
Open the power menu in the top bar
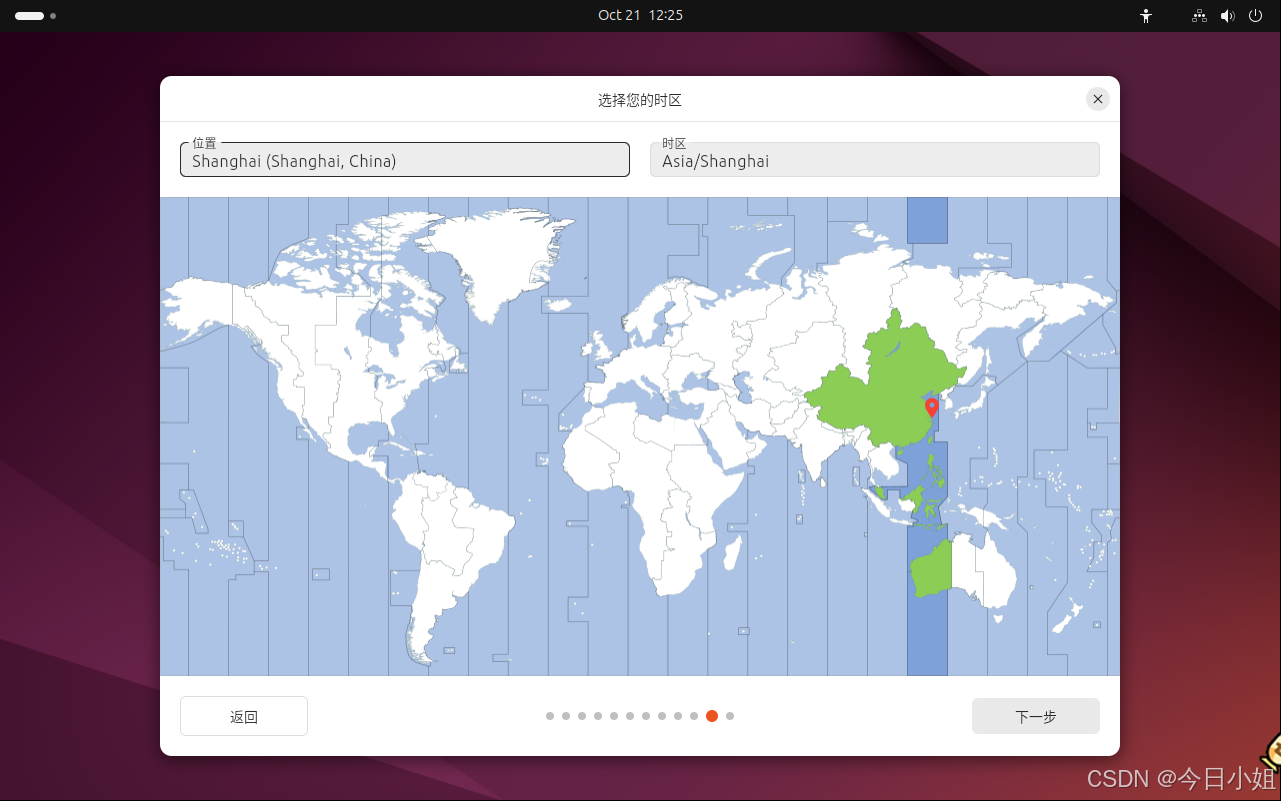1255,16
